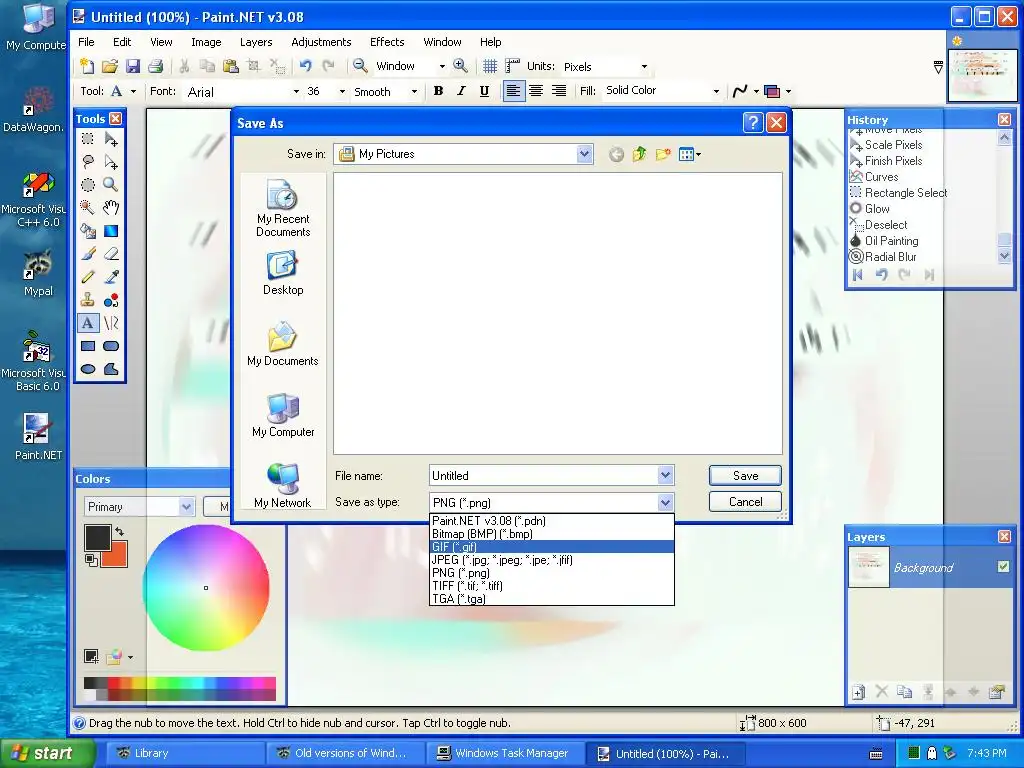This screenshot has width=1024, height=768.
Task: Select the Text tool in Tools panel
Action: pyautogui.click(x=88, y=323)
